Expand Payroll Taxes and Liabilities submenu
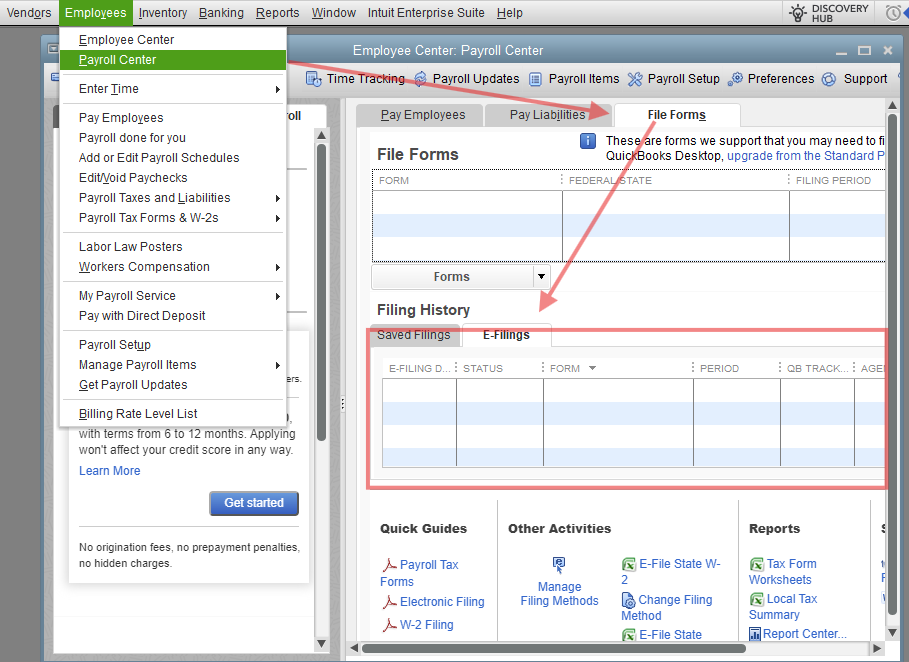The image size is (909, 662). point(278,198)
